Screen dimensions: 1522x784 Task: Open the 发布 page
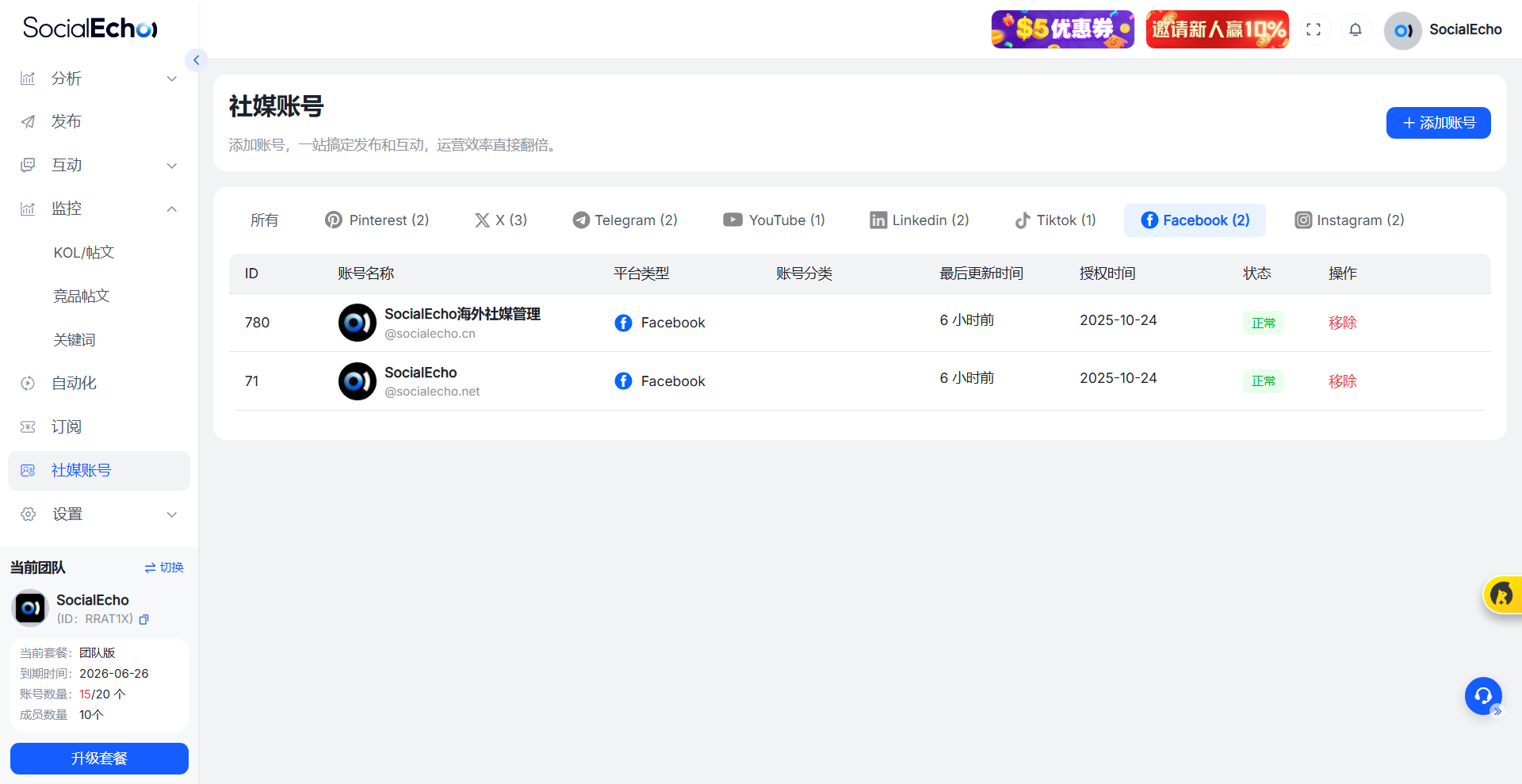(x=99, y=121)
